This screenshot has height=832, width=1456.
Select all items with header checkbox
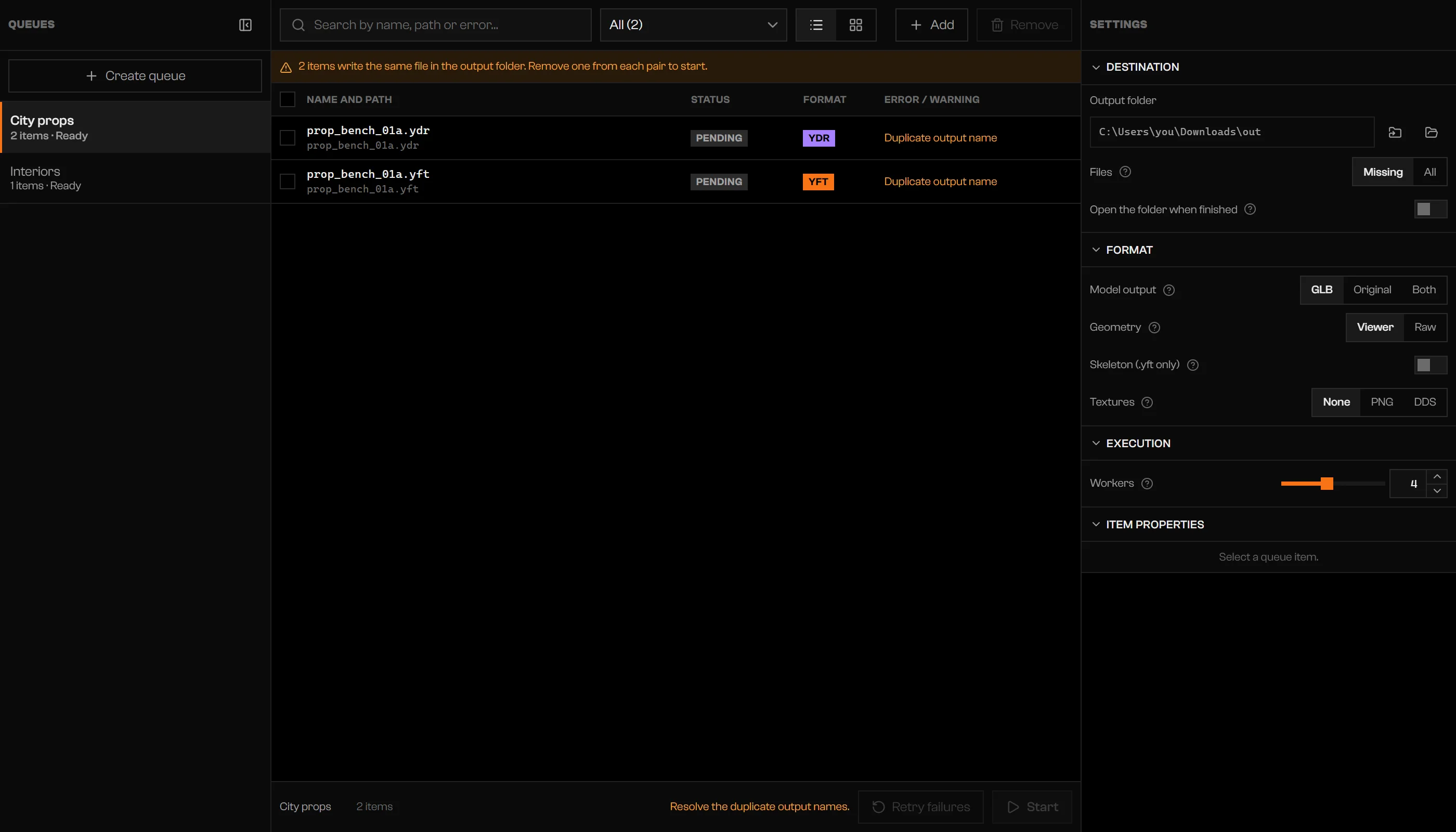tap(288, 99)
